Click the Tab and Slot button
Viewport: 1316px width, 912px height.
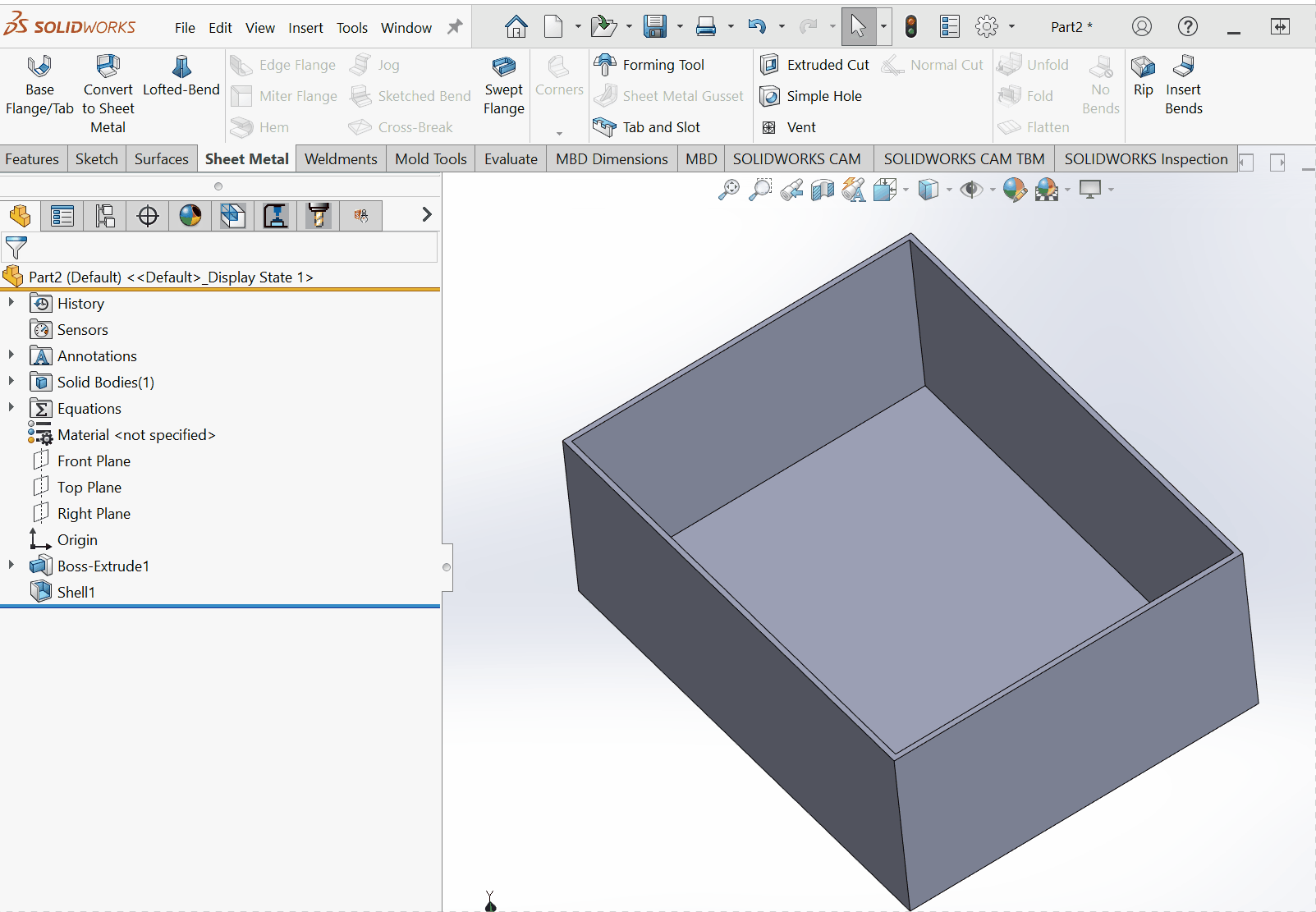[x=650, y=127]
